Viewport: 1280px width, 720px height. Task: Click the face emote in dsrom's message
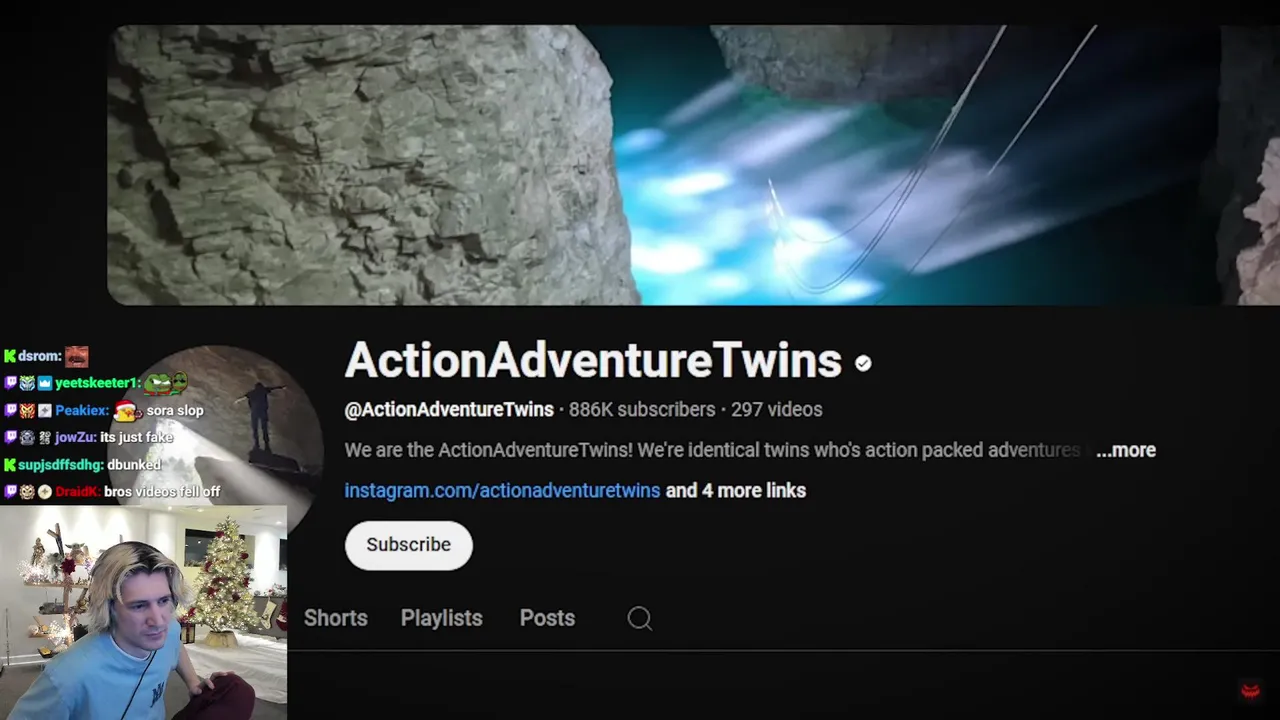[77, 356]
